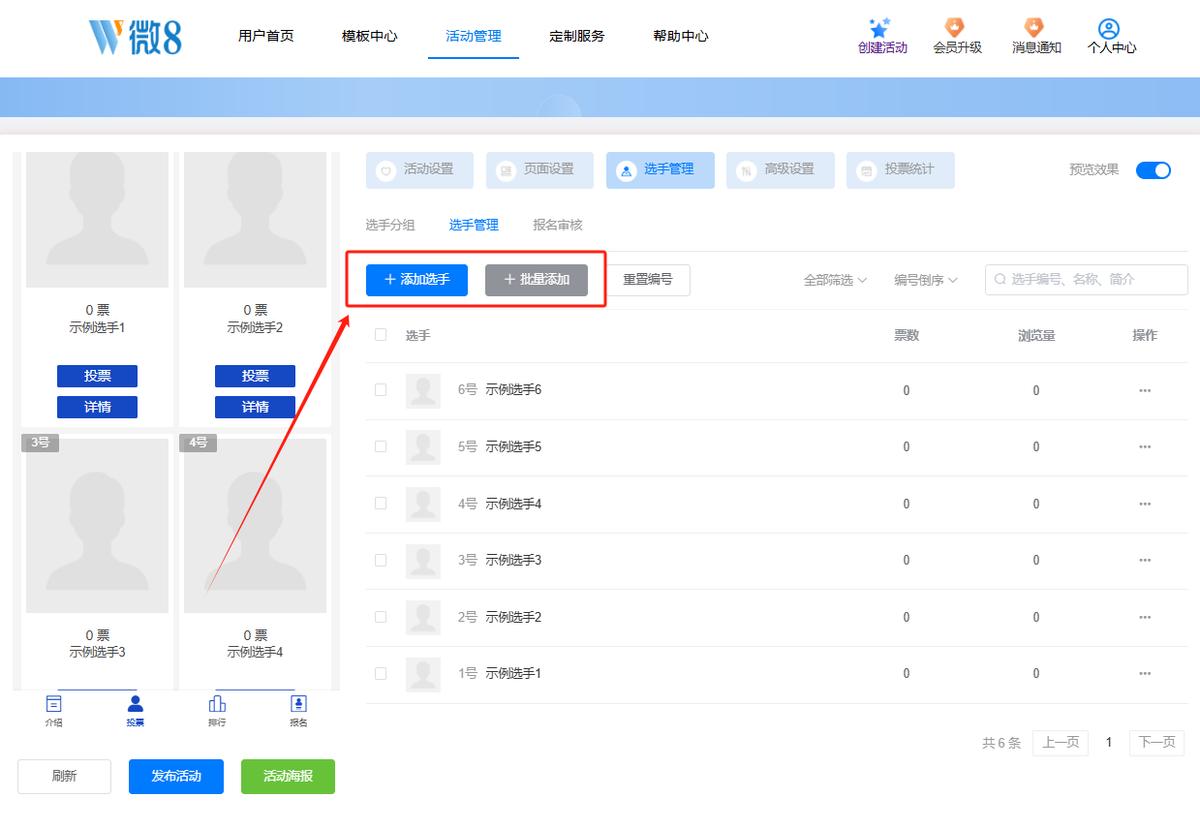Open 定制服务 in top navigation
Viewport: 1200px width, 826px height.
577,36
